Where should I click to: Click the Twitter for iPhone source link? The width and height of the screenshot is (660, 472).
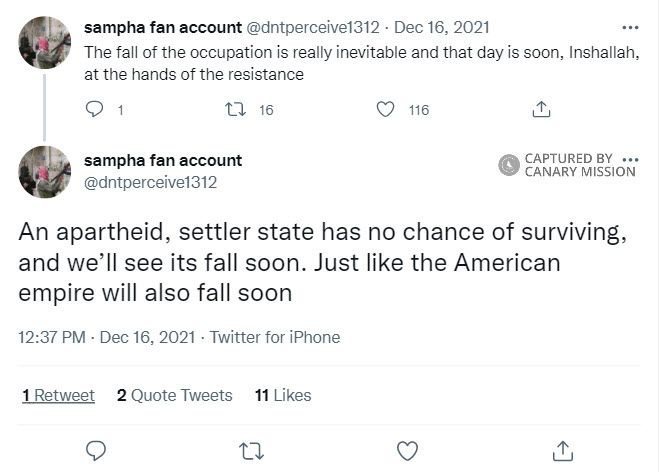[275, 337]
